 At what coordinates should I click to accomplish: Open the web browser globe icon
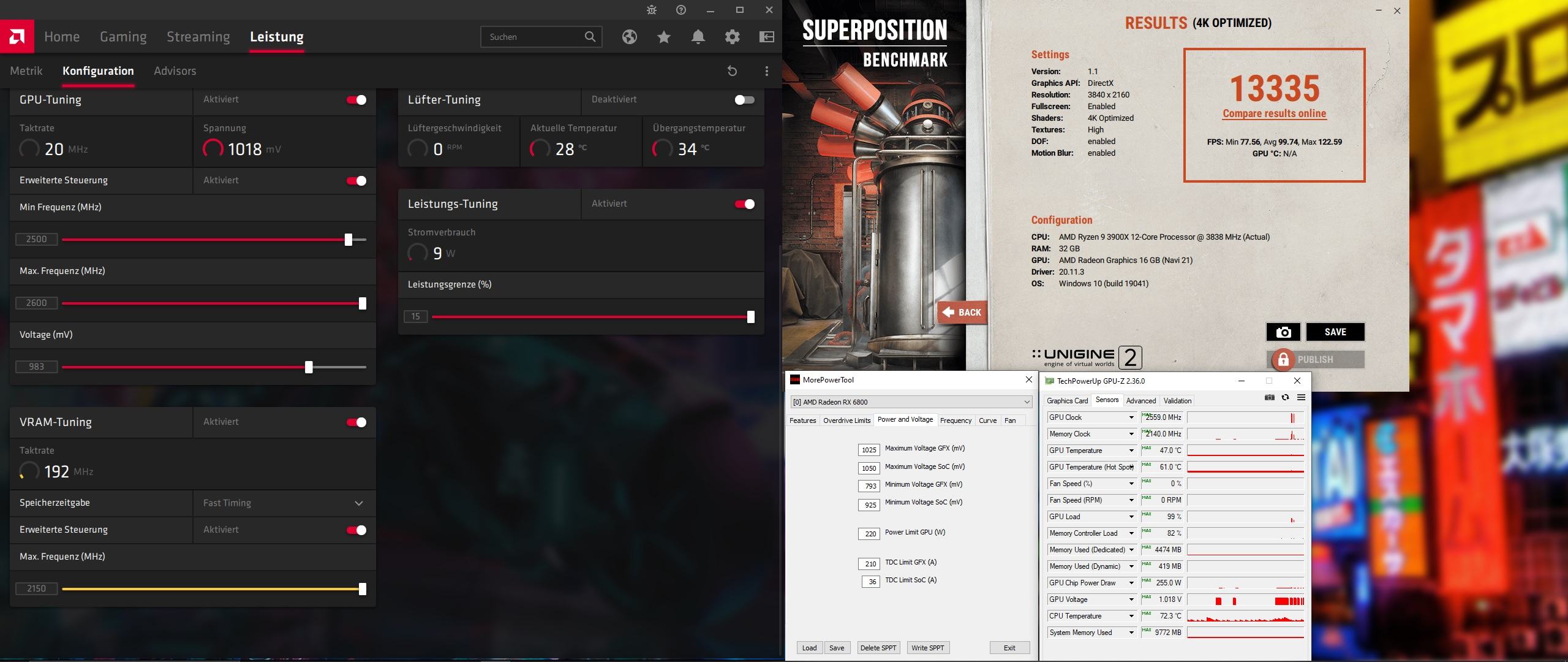630,37
